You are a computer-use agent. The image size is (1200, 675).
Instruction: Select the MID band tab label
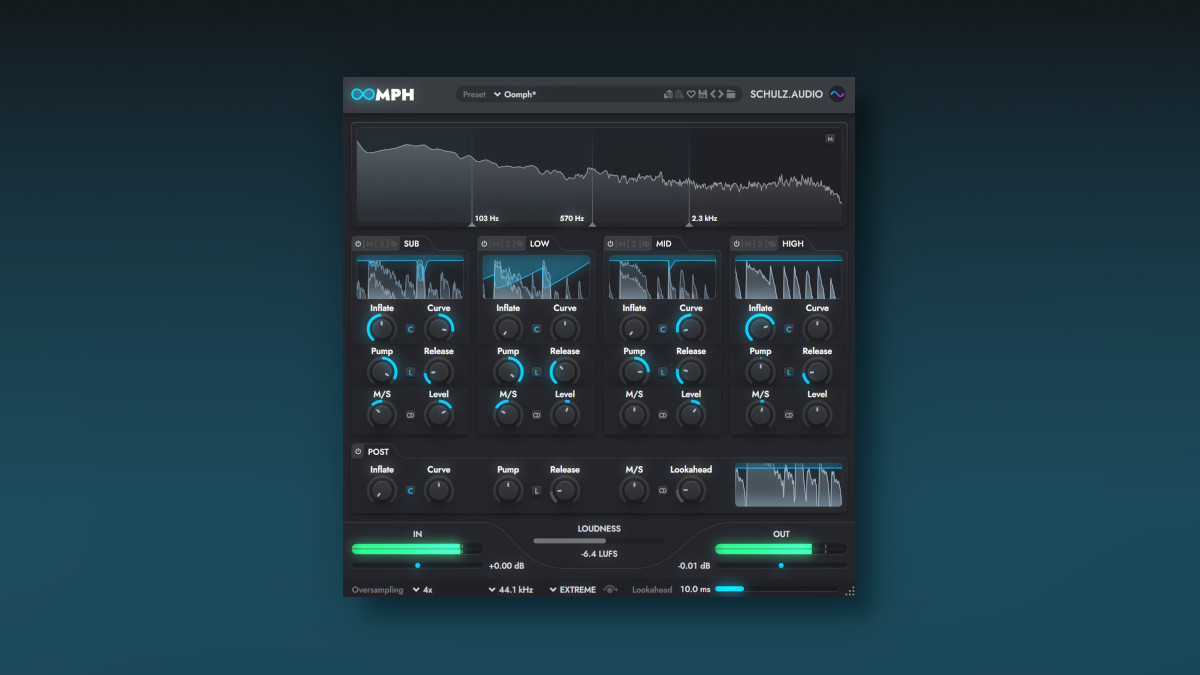664,244
